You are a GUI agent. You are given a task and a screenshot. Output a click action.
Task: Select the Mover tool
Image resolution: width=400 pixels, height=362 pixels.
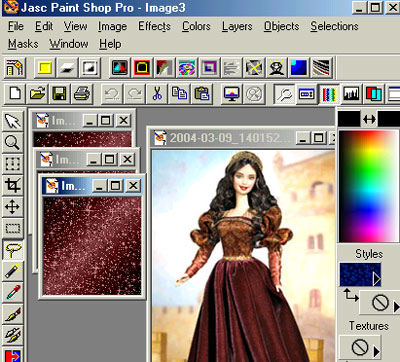[x=12, y=207]
